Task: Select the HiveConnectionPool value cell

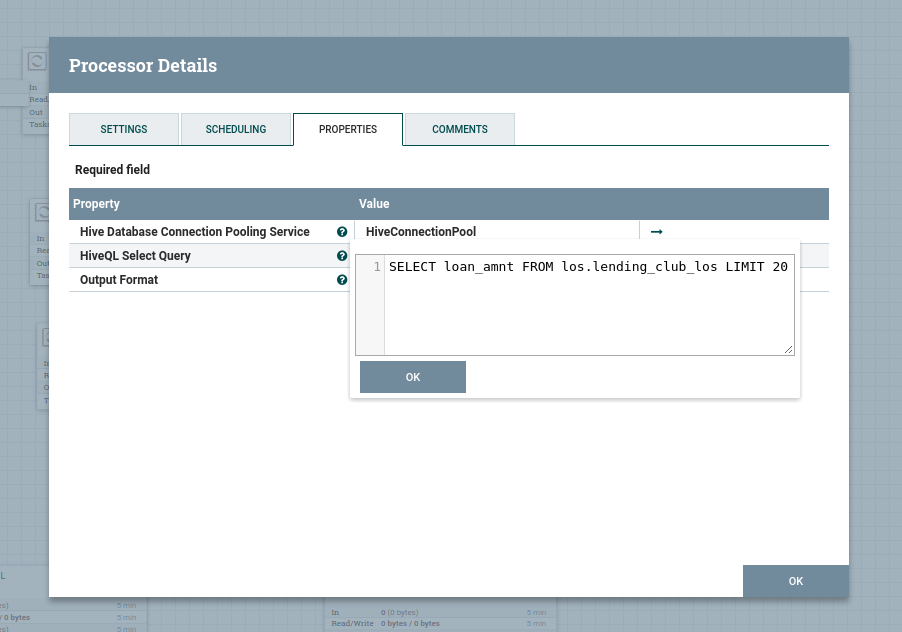Action: [495, 232]
